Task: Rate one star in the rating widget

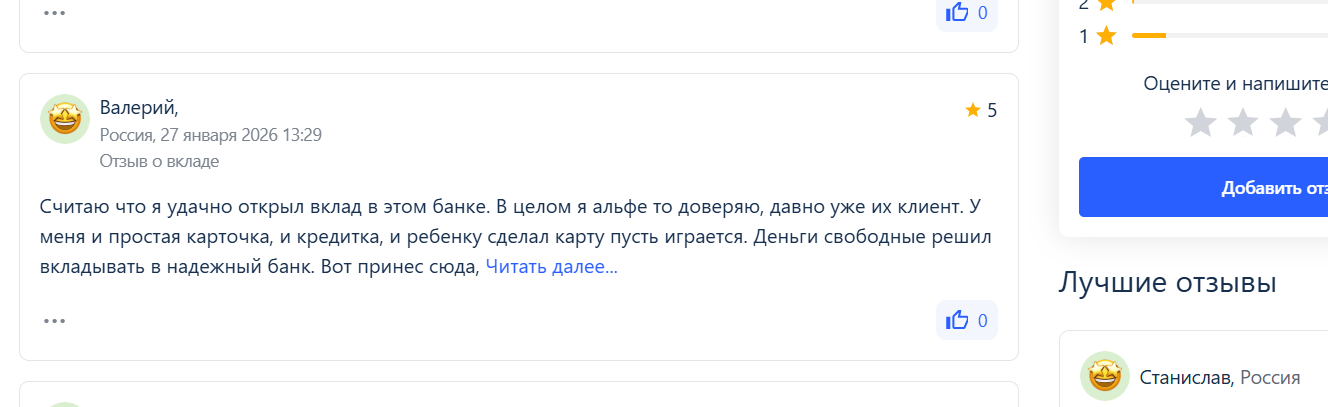Action: click(1200, 124)
